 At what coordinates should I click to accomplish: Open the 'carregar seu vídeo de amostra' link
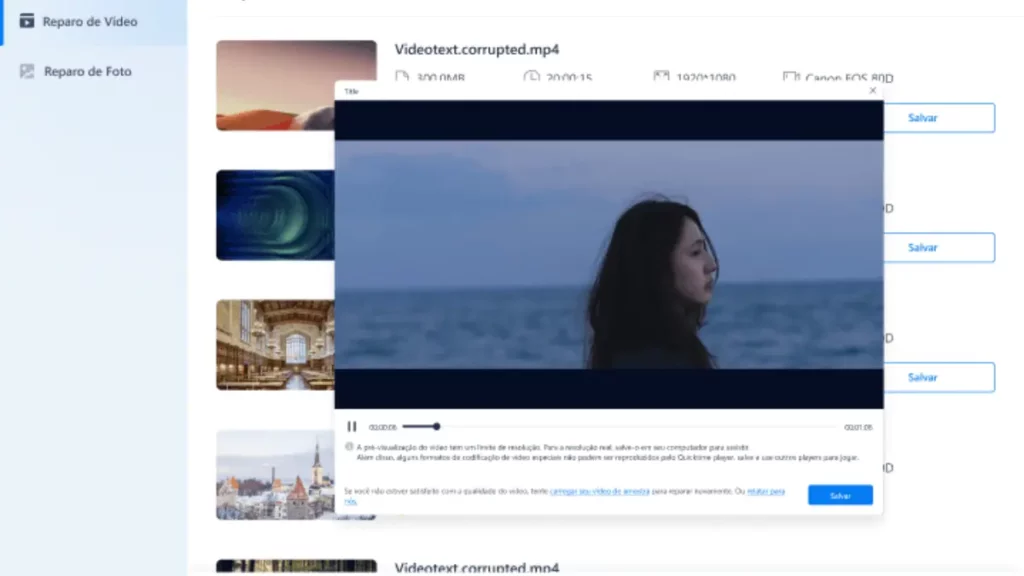(x=600, y=491)
